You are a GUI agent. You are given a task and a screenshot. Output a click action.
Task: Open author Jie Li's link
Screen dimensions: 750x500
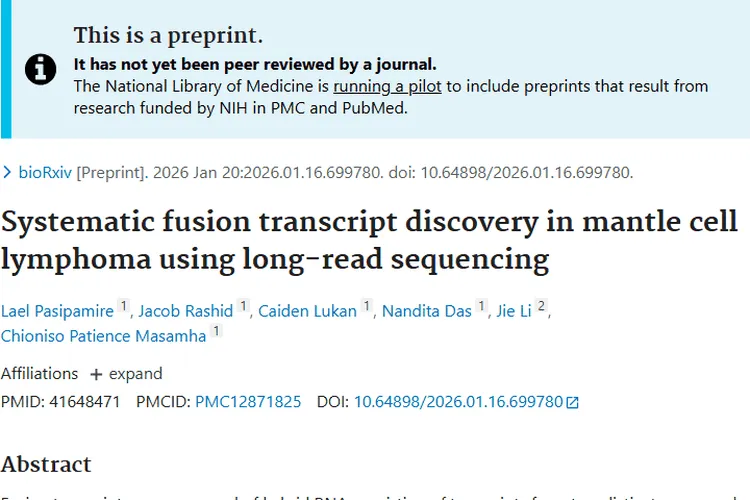click(514, 311)
